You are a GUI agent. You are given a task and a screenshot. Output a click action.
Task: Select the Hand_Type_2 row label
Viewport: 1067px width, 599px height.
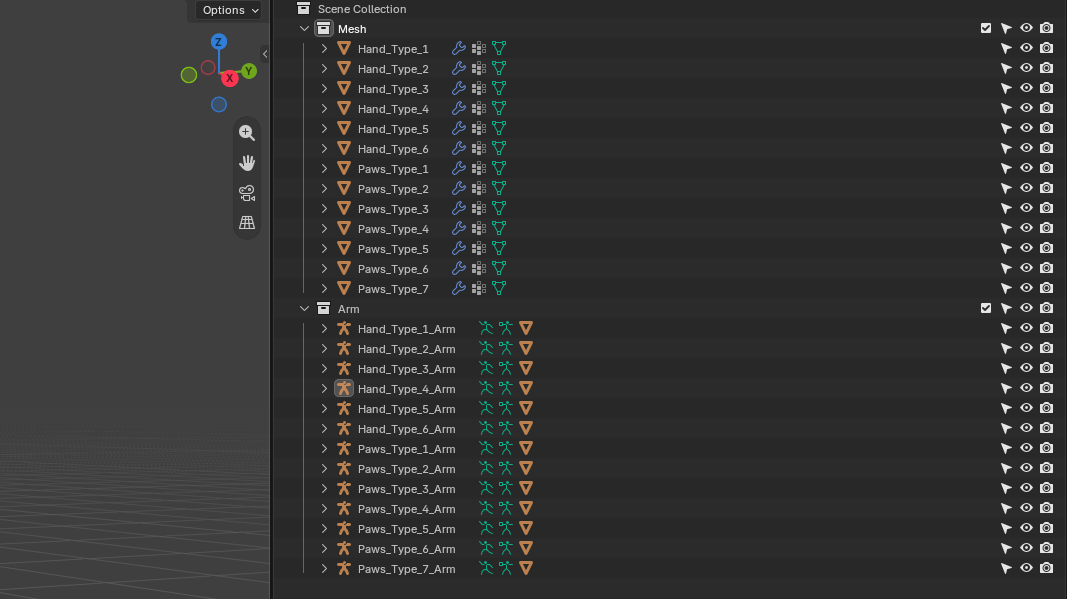coord(393,69)
